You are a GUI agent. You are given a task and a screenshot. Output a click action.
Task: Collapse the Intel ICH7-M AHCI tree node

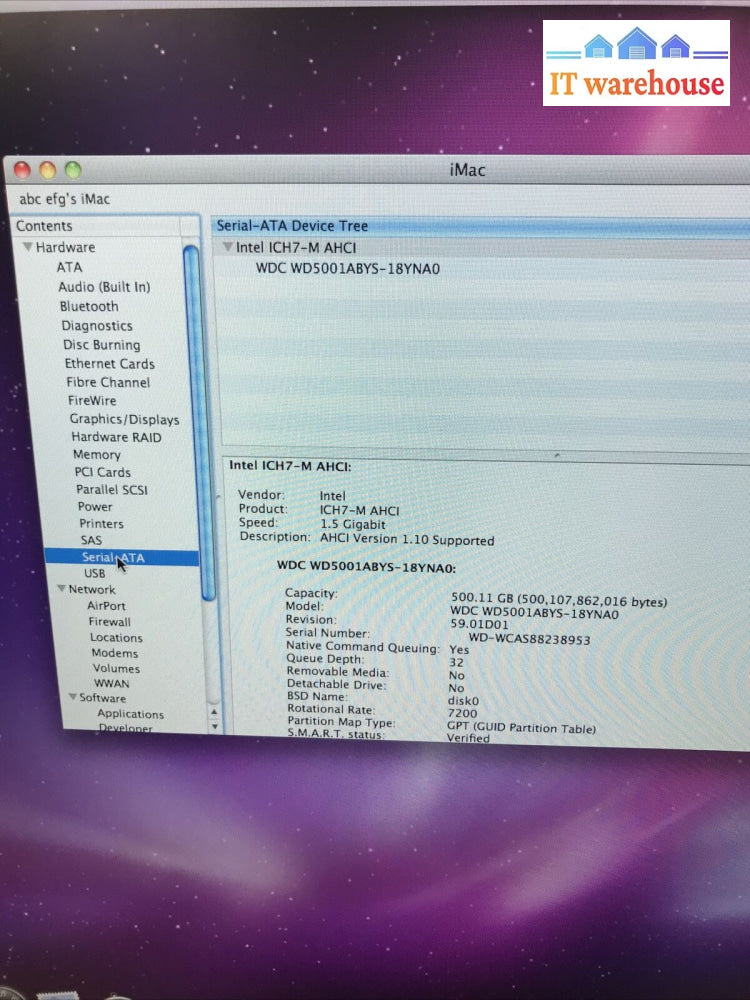click(x=228, y=248)
